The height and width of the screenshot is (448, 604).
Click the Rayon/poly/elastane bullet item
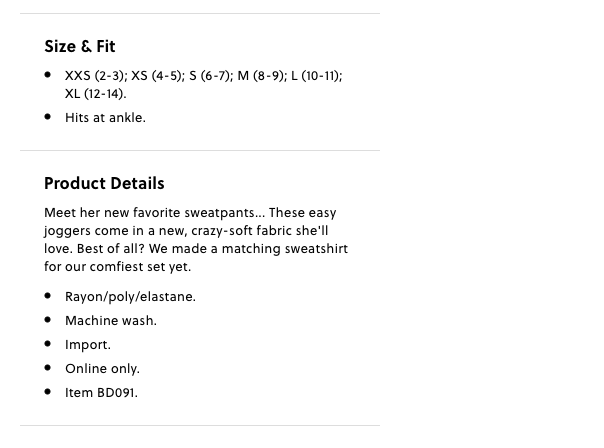130,297
